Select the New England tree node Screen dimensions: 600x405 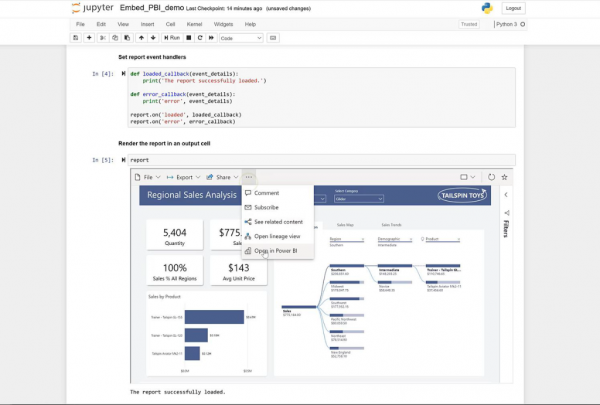click(x=347, y=352)
